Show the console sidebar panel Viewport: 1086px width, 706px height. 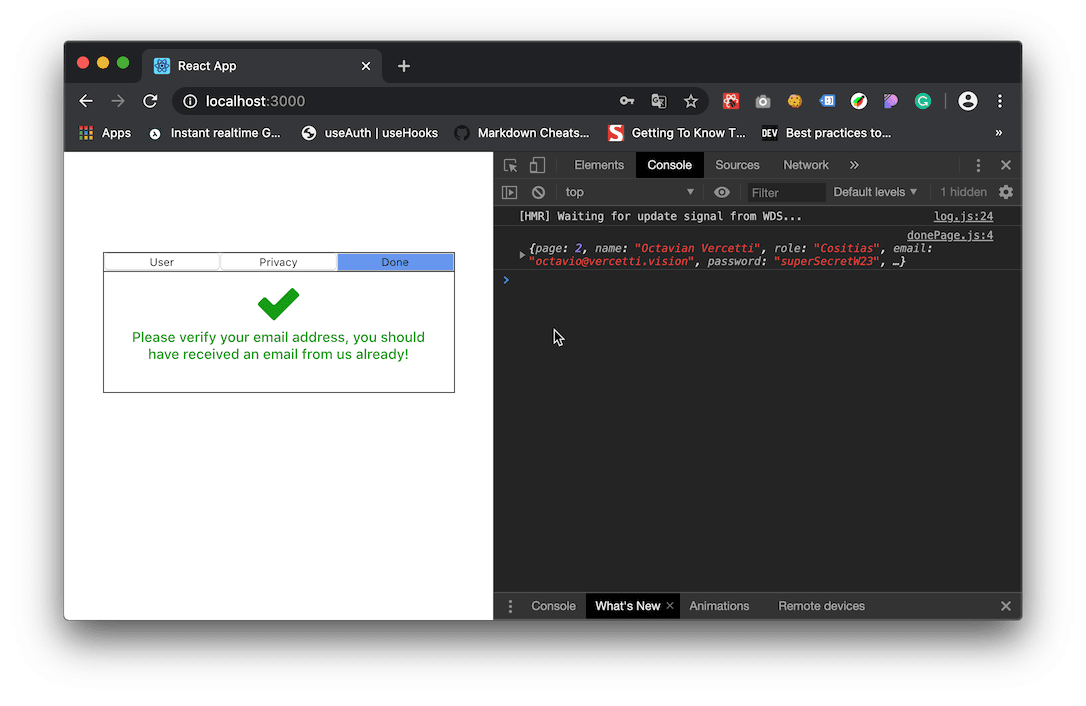point(510,192)
